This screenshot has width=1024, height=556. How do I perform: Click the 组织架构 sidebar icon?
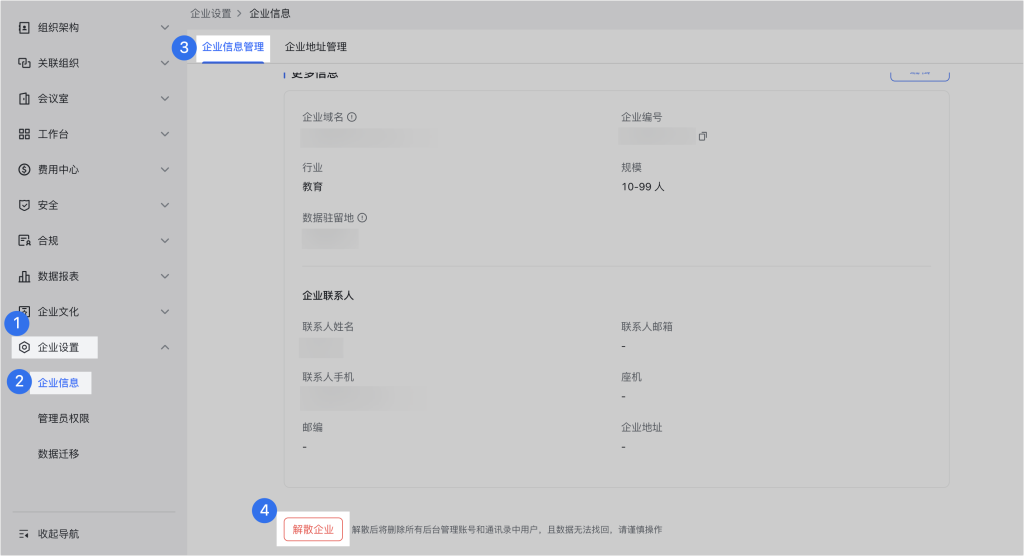point(24,27)
